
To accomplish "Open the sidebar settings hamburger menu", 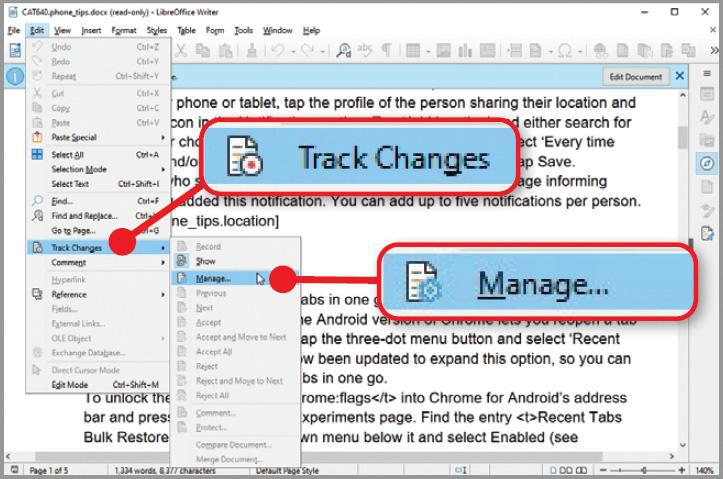I will click(707, 73).
